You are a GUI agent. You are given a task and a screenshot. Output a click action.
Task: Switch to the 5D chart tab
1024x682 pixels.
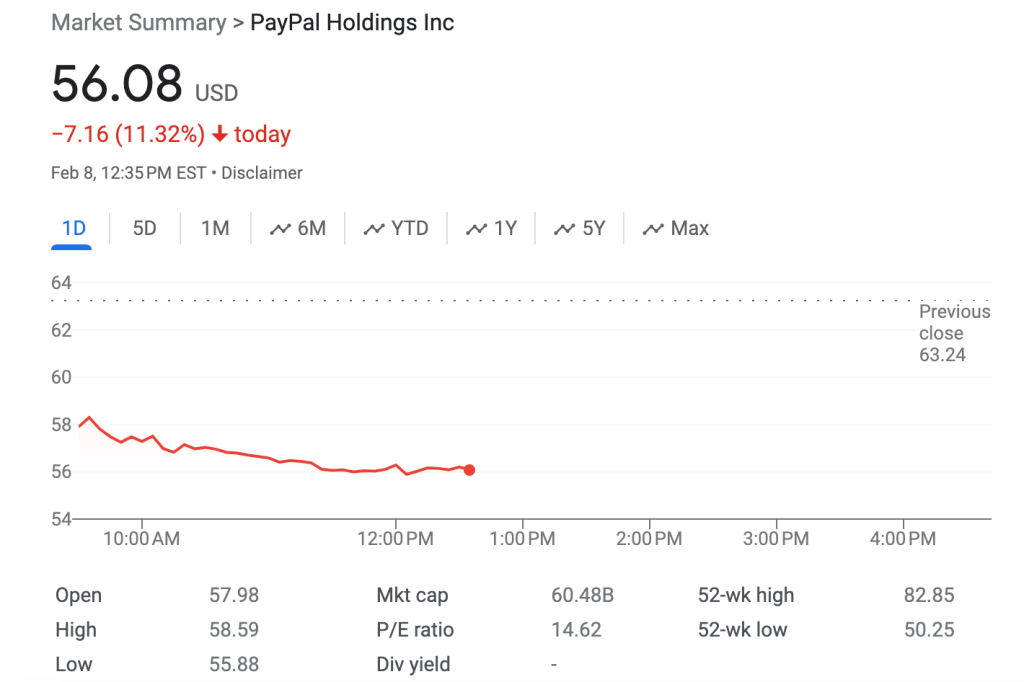point(145,228)
